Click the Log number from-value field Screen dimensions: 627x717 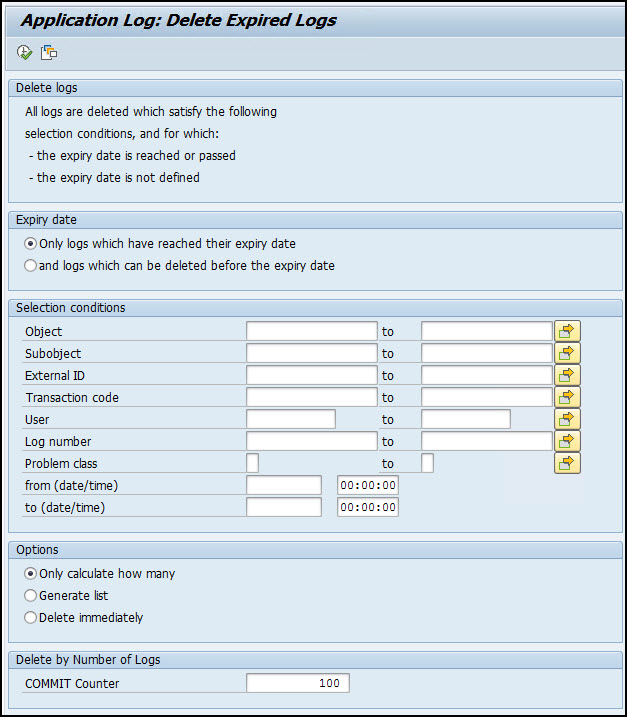pos(311,441)
